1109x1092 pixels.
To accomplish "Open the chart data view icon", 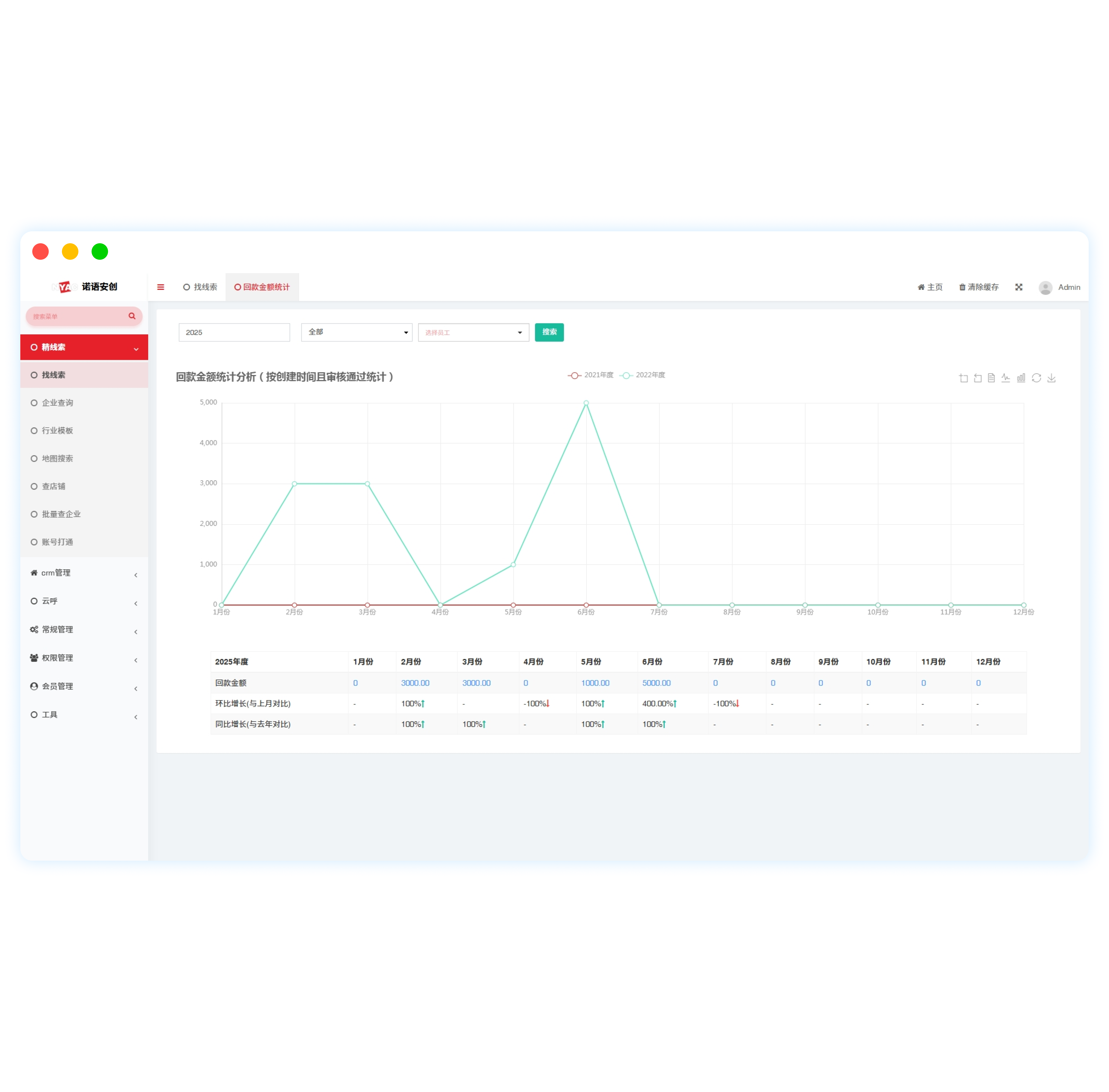I will point(991,378).
